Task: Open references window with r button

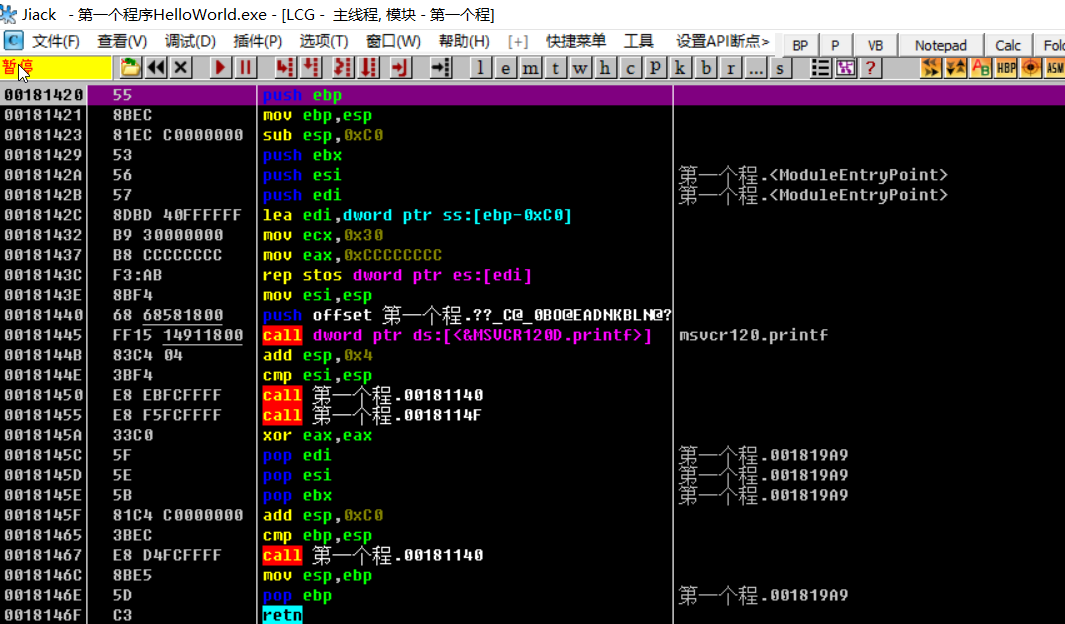Action: click(730, 68)
